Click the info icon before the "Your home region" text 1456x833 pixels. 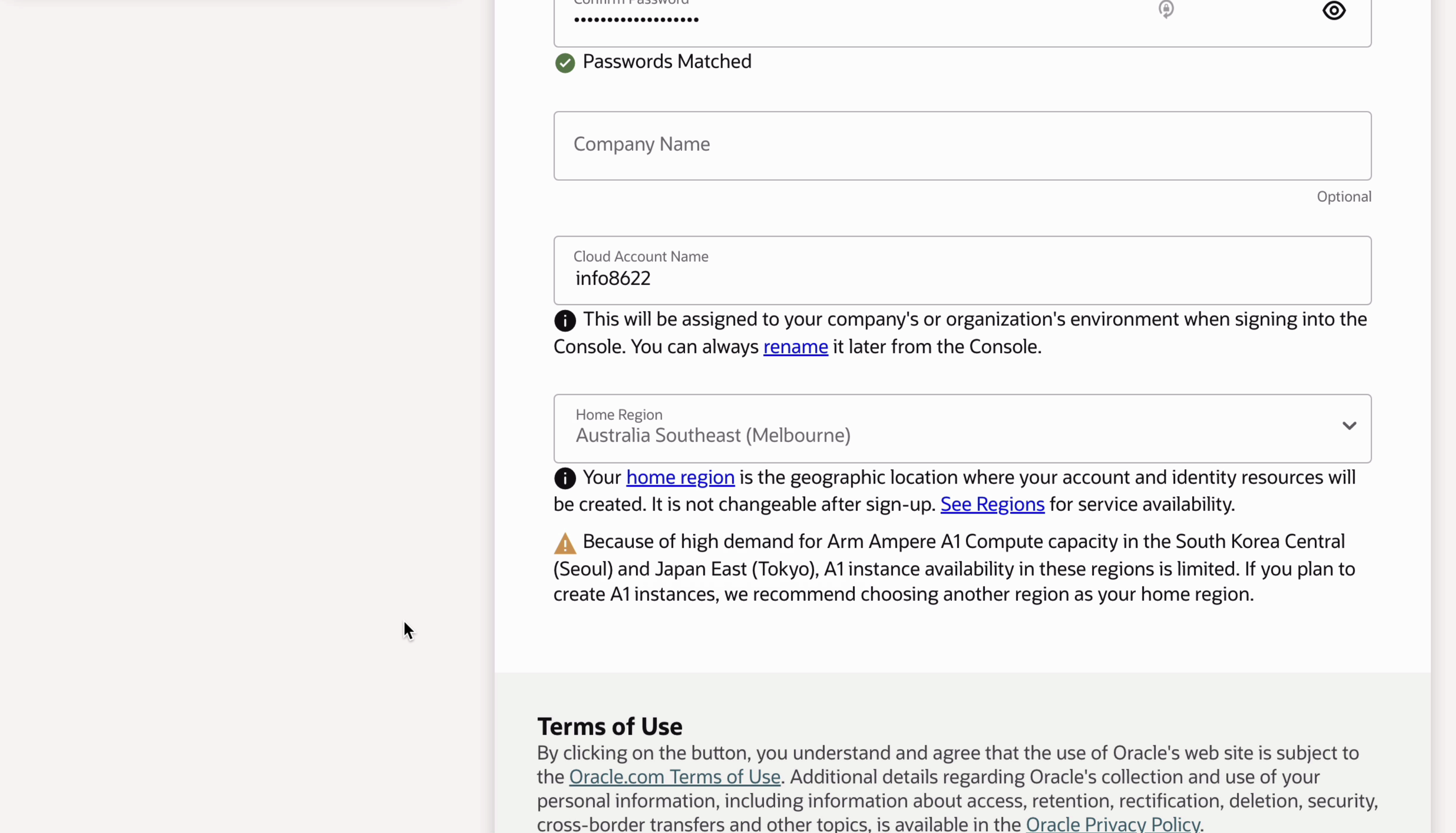coord(565,478)
